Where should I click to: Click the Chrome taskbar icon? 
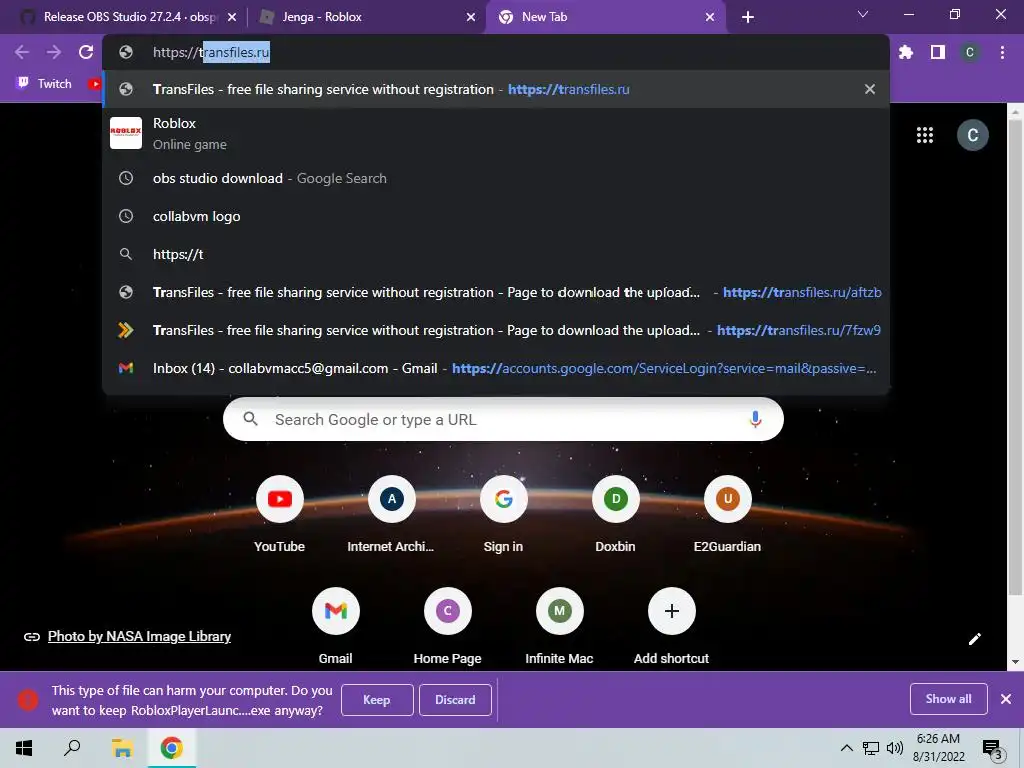tap(171, 748)
